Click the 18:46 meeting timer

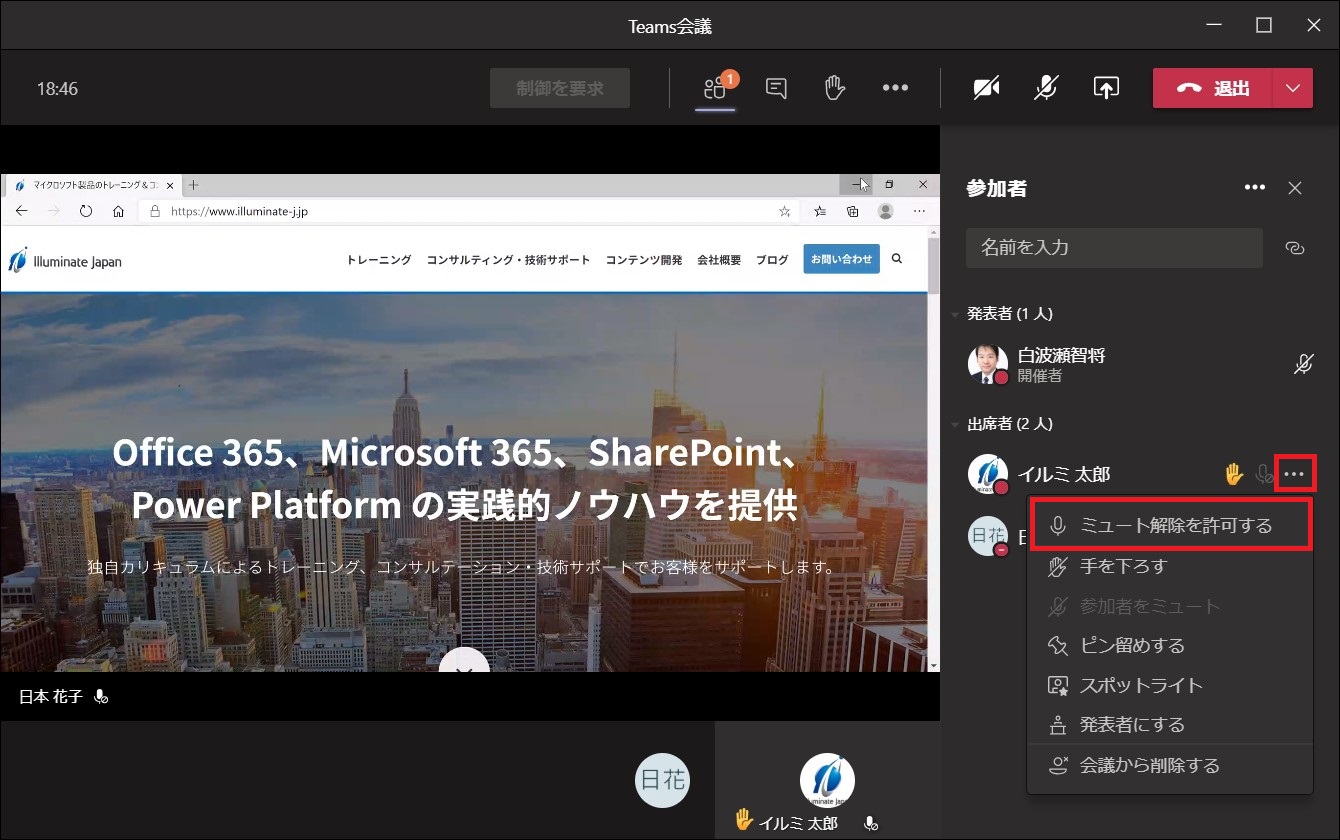[58, 88]
